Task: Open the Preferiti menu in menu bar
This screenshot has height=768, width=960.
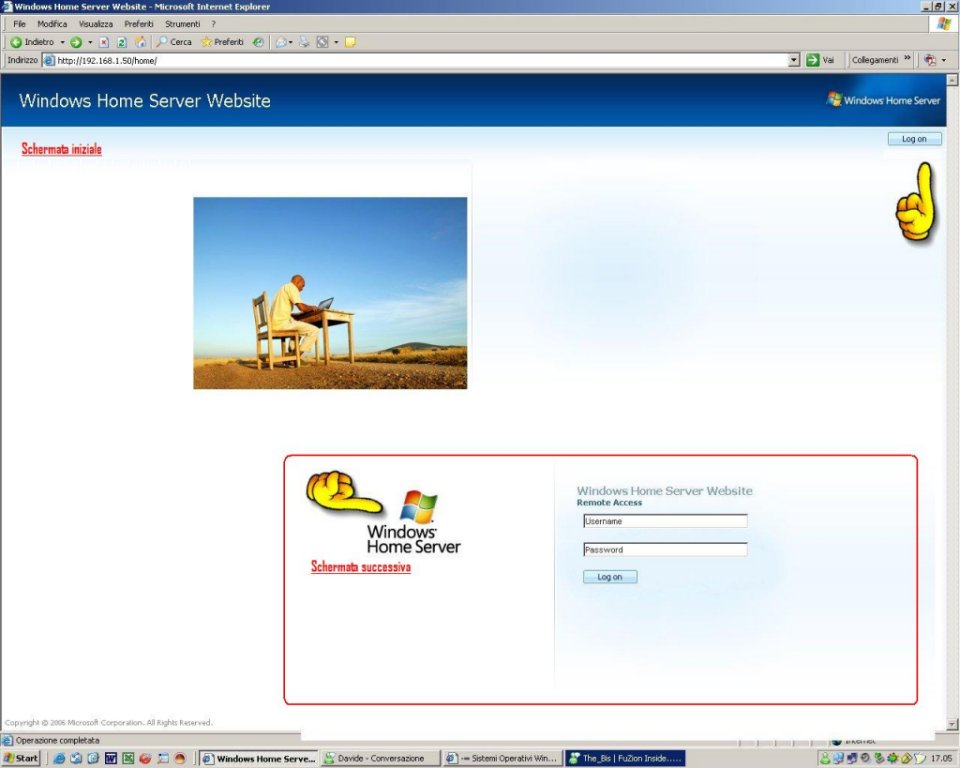Action: coord(139,24)
